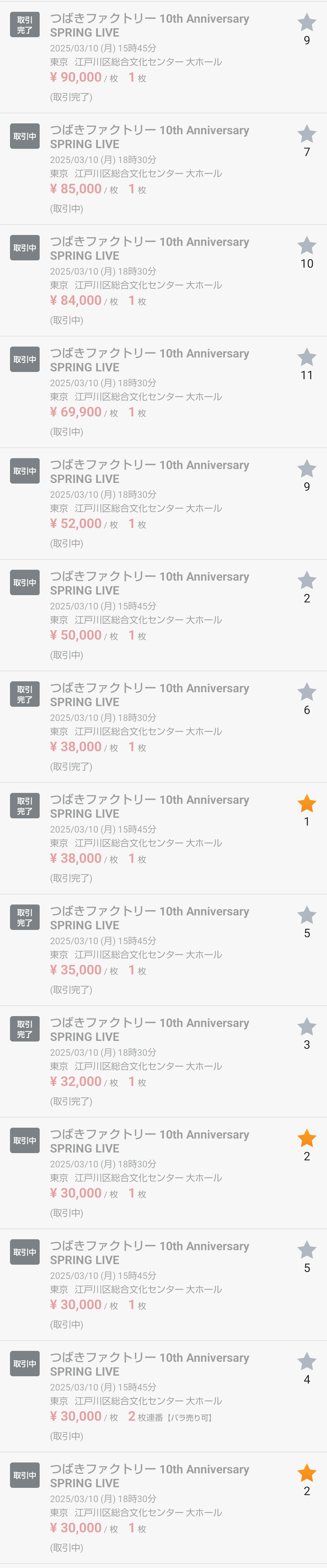Open the ¥69,900 ticket's event title
Image resolution: width=327 pixels, height=1568 pixels.
[x=149, y=360]
